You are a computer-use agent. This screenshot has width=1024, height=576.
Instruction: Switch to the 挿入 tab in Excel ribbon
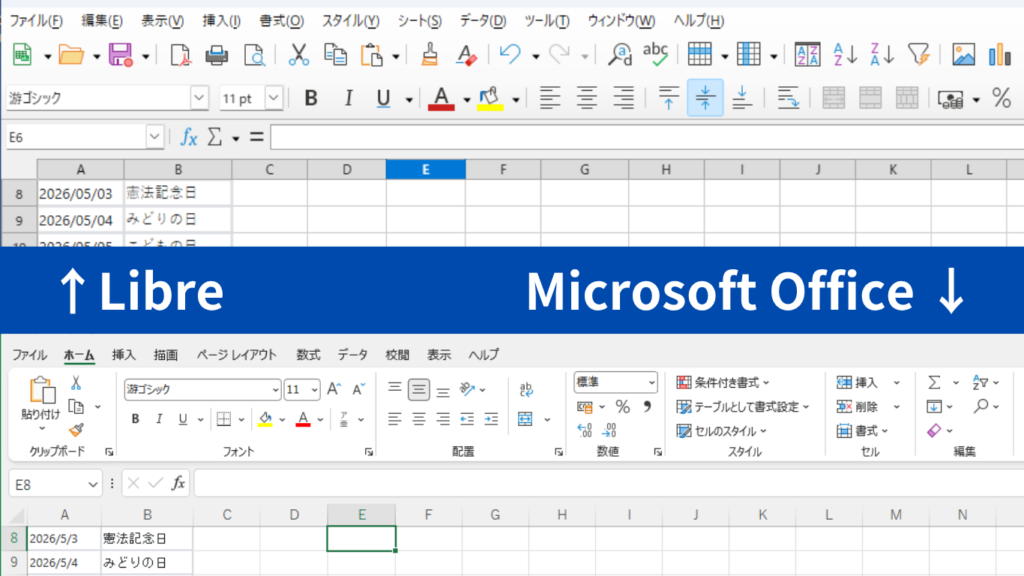[x=123, y=355]
